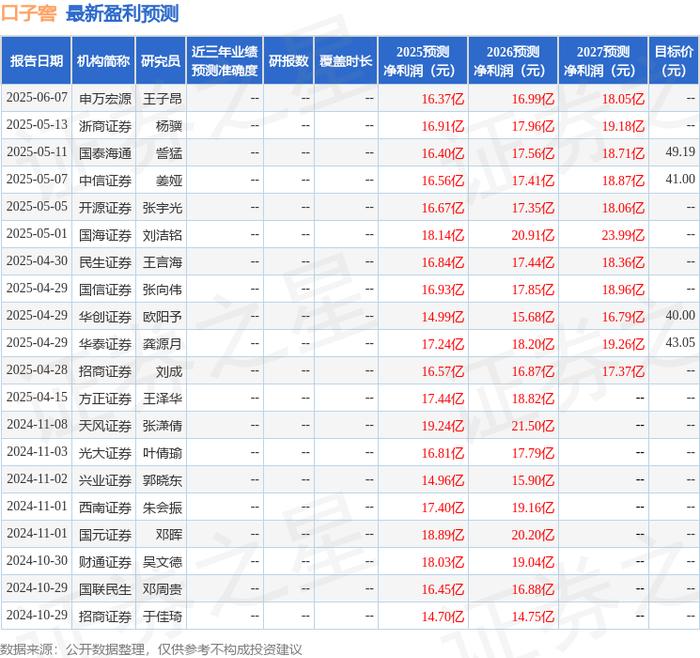Viewport: 700px width, 658px height.
Task: Click the 国联民生 institution cell
Action: tap(105, 589)
